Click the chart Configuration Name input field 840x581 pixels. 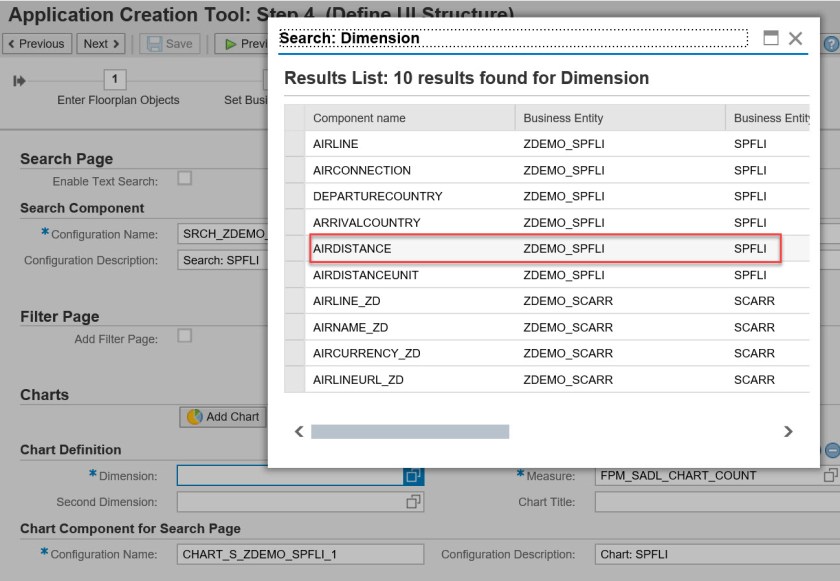pyautogui.click(x=299, y=554)
